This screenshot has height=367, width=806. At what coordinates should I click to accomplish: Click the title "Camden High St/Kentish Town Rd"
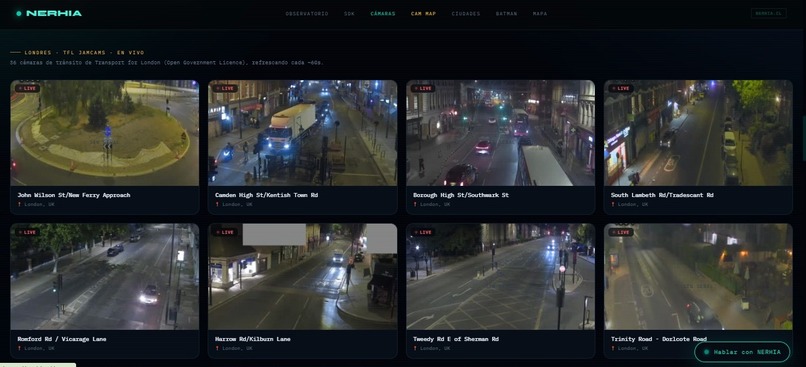[x=266, y=195]
